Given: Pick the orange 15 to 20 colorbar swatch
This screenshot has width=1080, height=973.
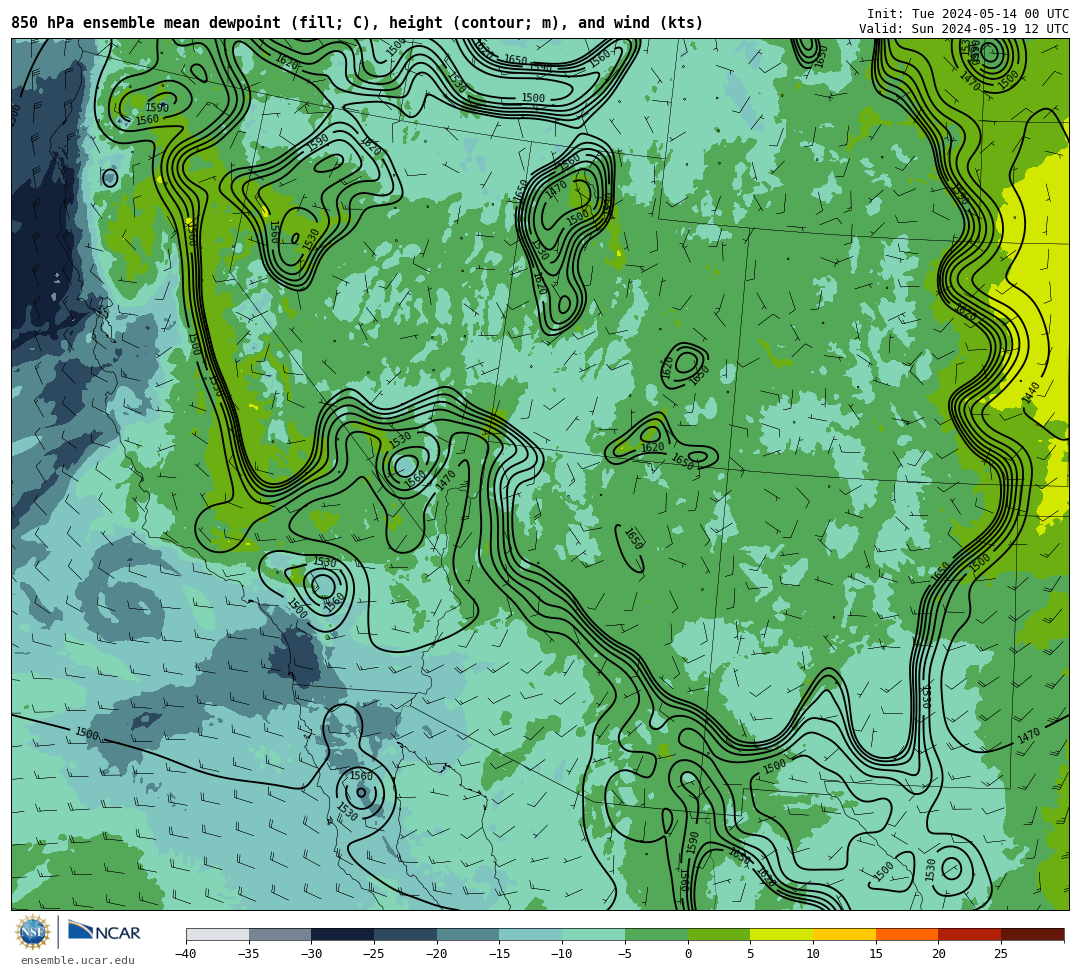Looking at the screenshot, I should coord(907,934).
